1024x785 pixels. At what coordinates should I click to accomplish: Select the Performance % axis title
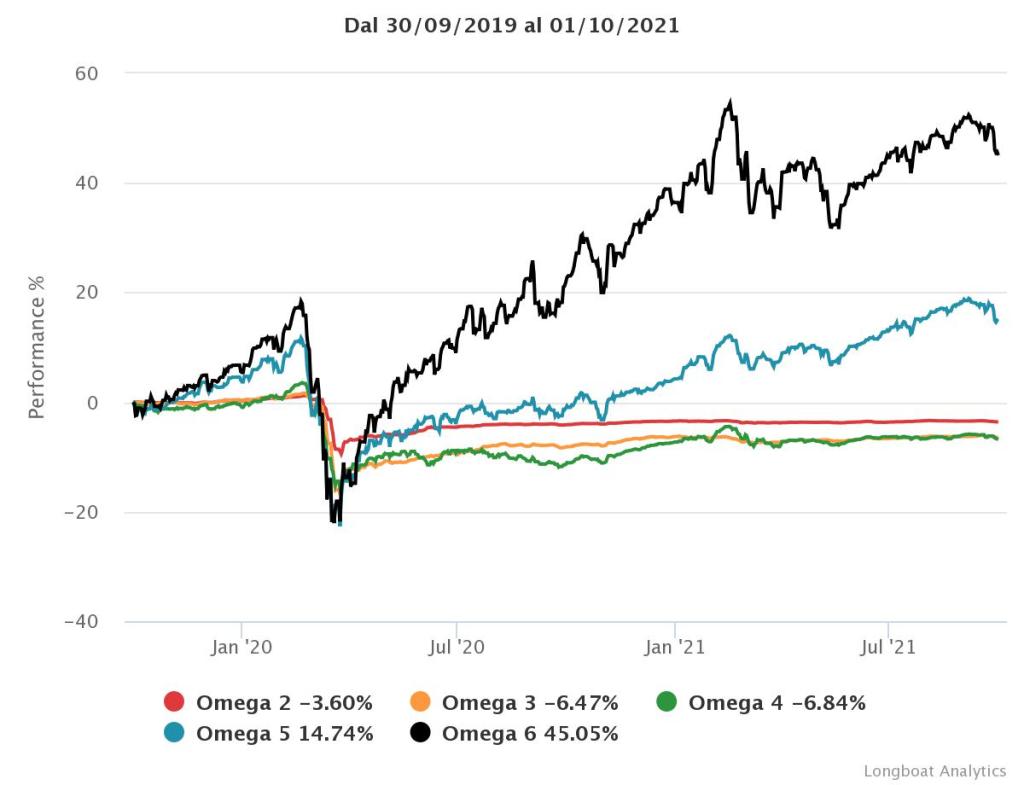click(36, 347)
